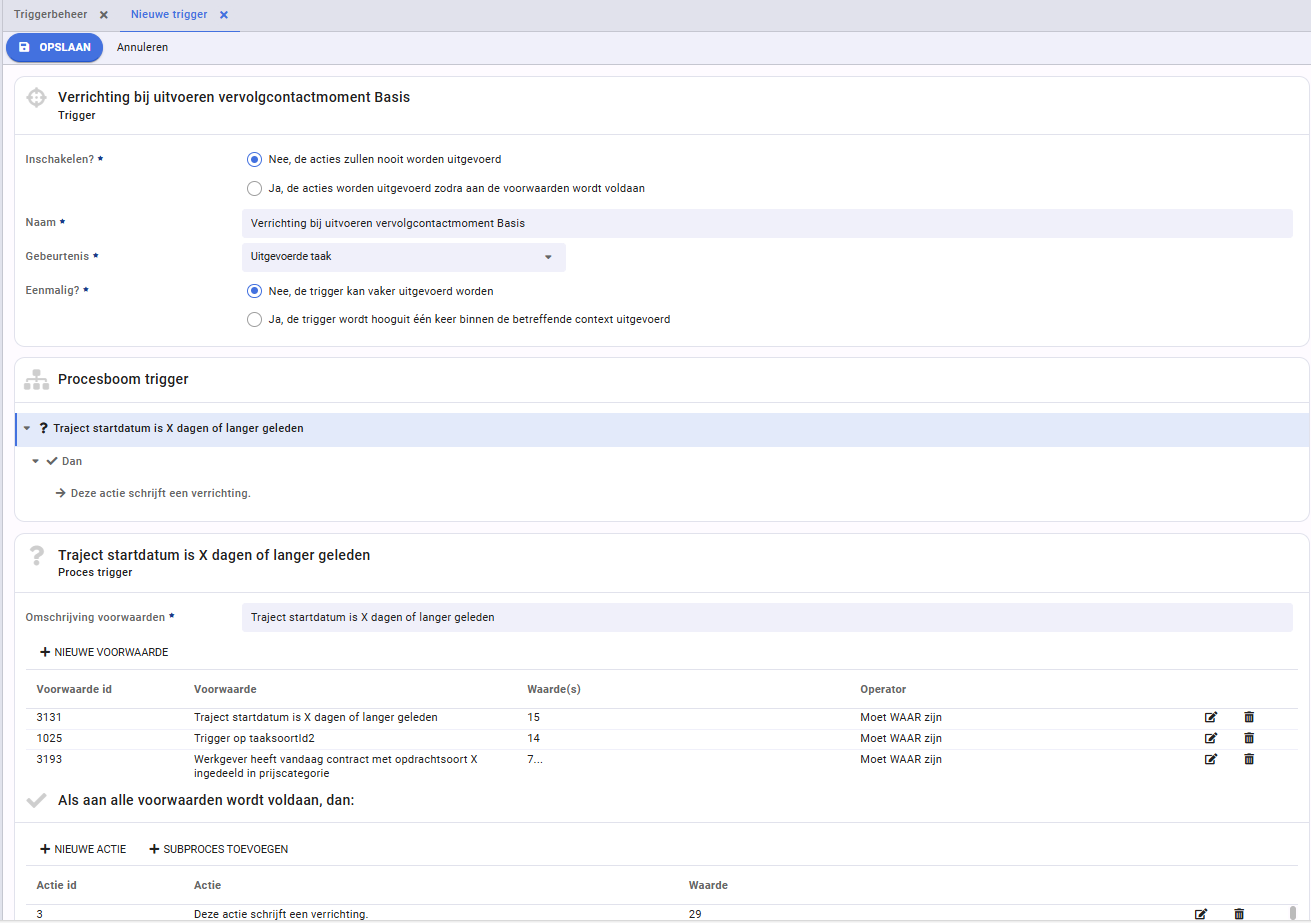The width and height of the screenshot is (1311, 923).
Task: Switch to the Triggerbeheer tab
Action: coord(50,15)
